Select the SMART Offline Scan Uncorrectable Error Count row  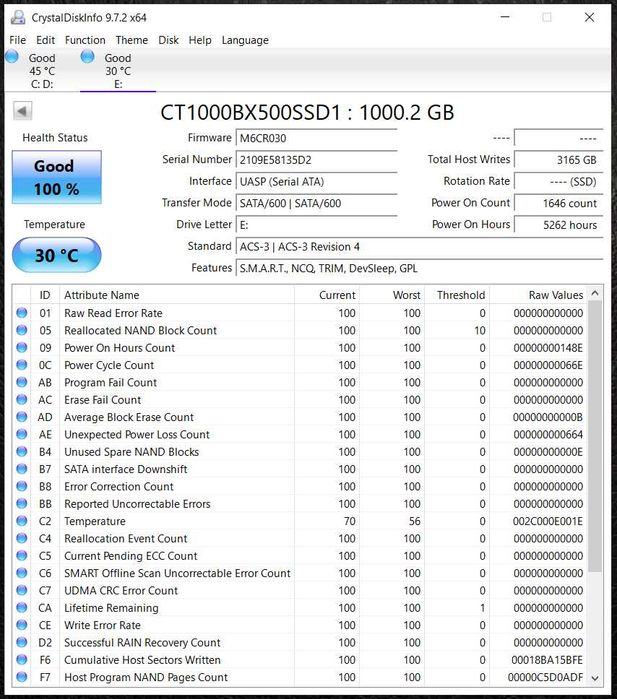point(300,573)
